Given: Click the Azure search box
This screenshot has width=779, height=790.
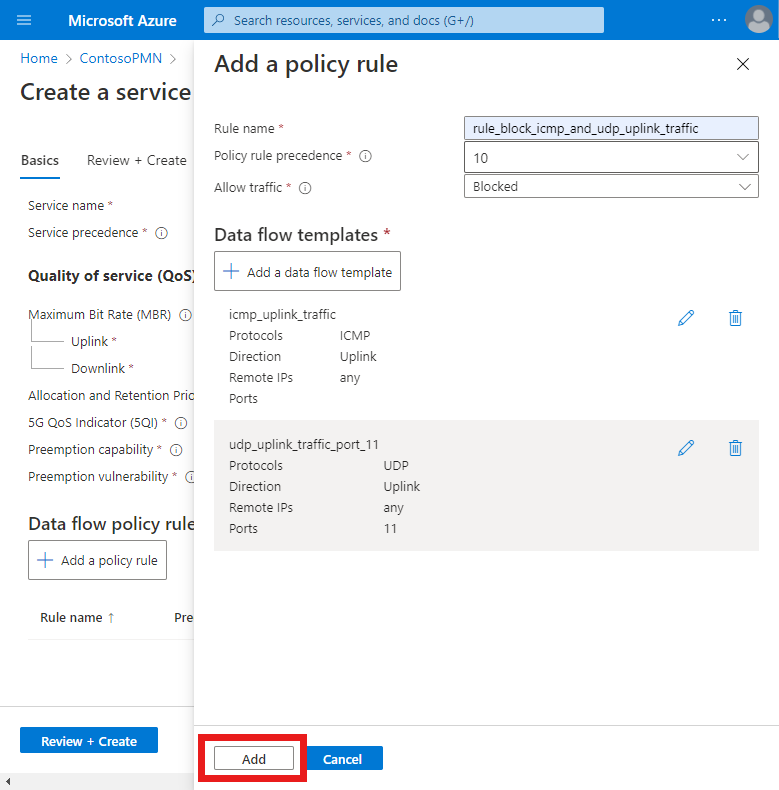Looking at the screenshot, I should coord(404,20).
